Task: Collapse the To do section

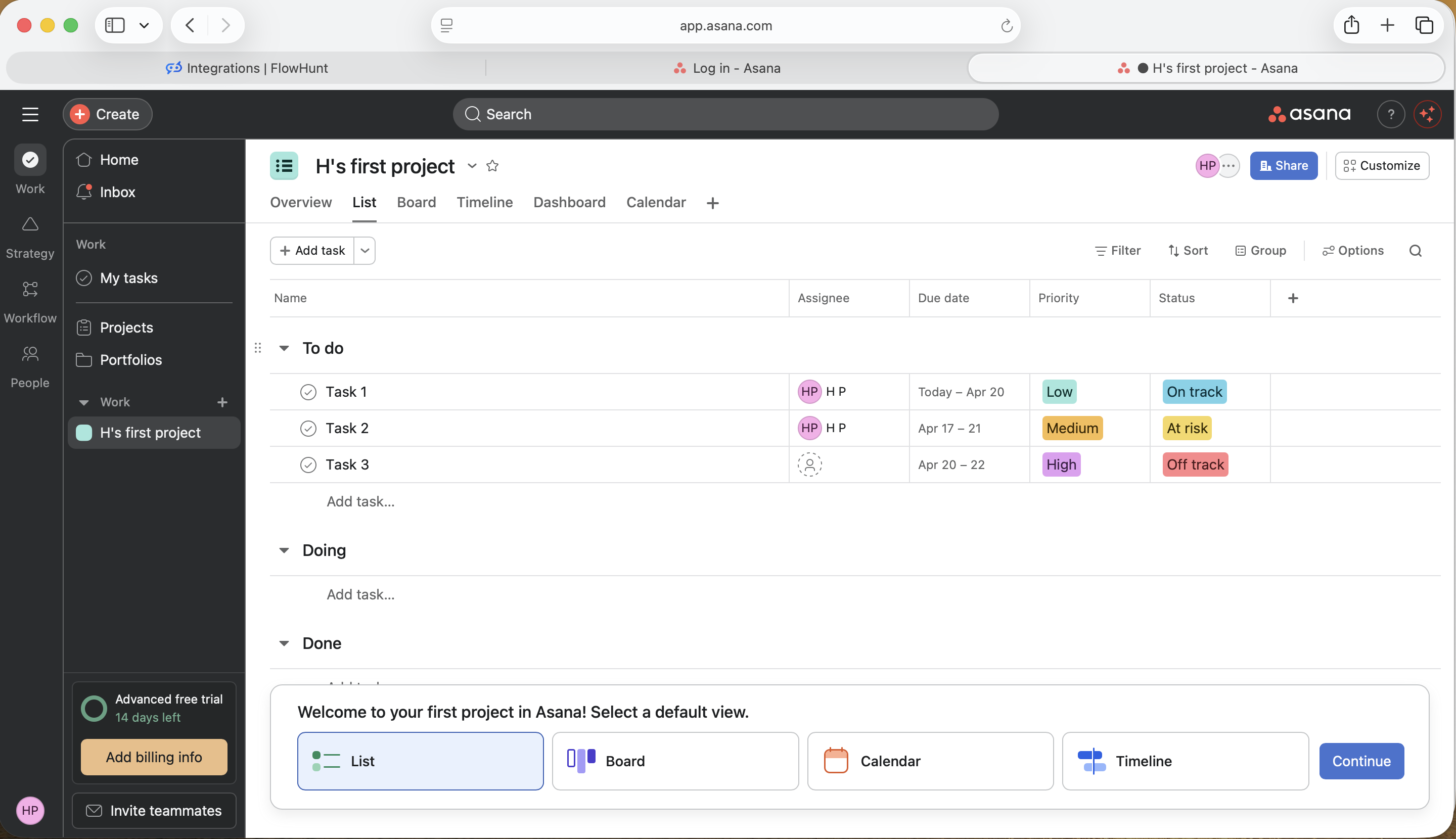Action: click(284, 348)
